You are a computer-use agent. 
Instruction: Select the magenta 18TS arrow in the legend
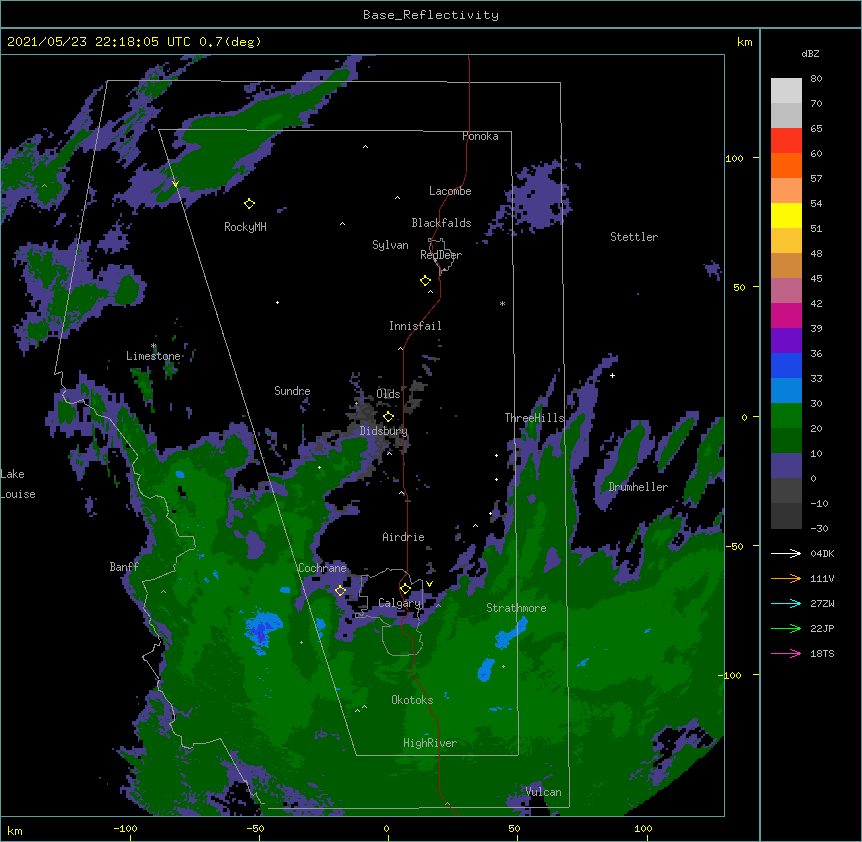click(786, 653)
